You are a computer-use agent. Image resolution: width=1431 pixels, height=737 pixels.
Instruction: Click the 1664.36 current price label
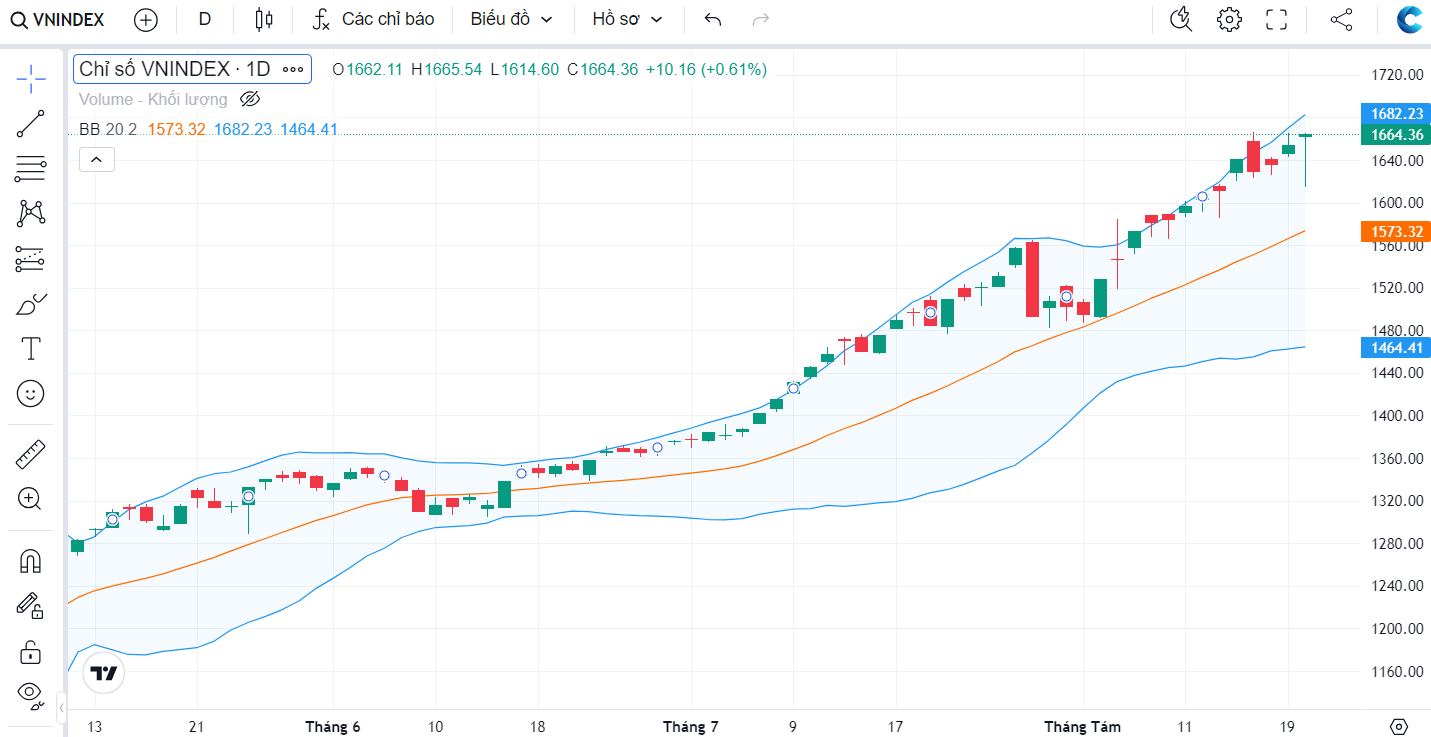tap(1396, 135)
